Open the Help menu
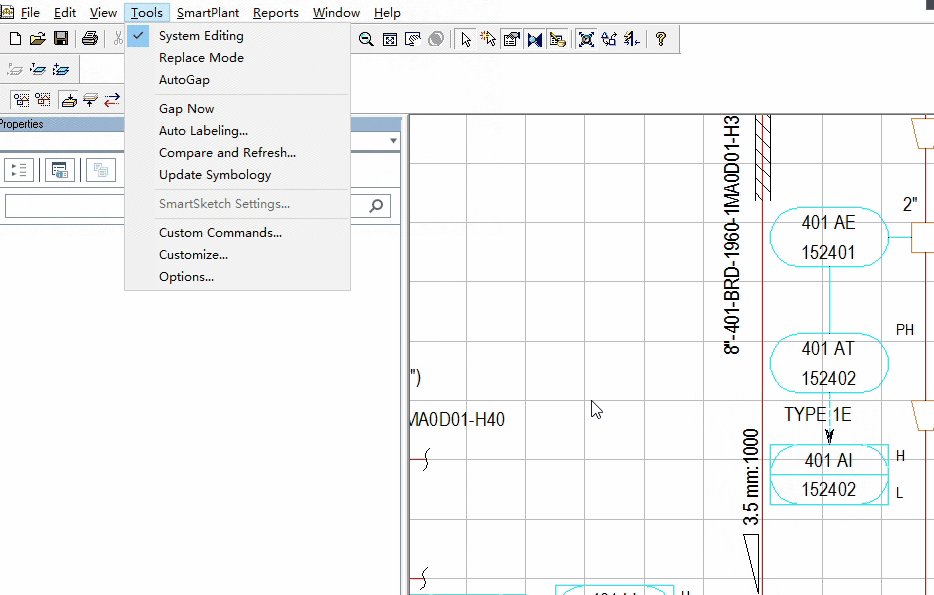The height and width of the screenshot is (595, 934). pyautogui.click(x=387, y=13)
